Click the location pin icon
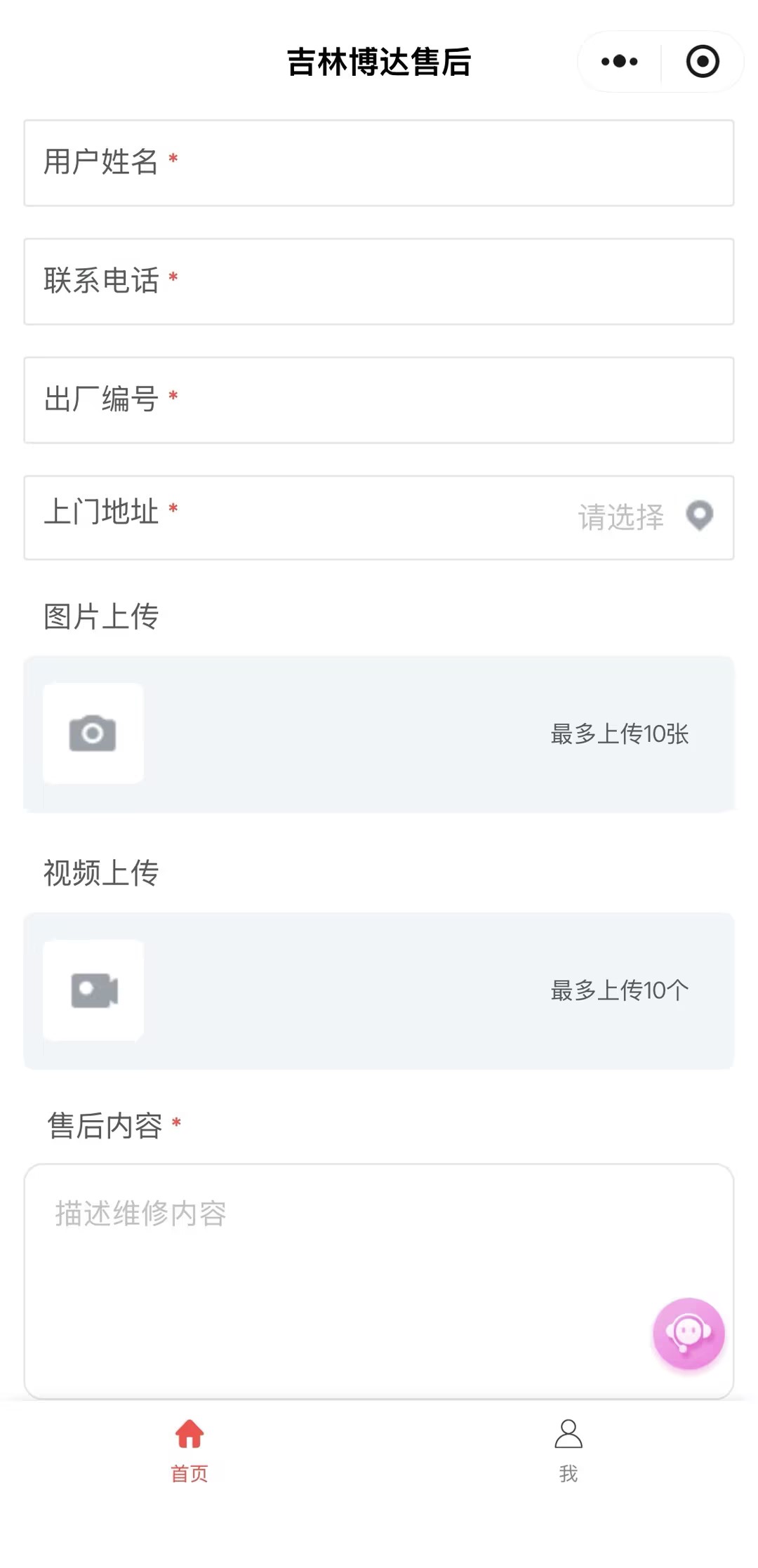Image resolution: width=758 pixels, height=1568 pixels. click(699, 516)
